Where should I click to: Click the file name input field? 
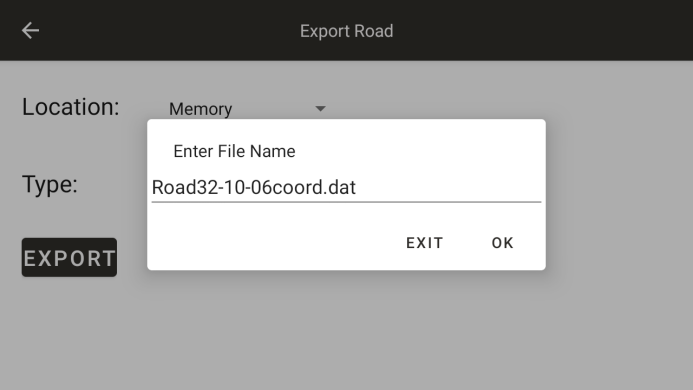tap(346, 187)
